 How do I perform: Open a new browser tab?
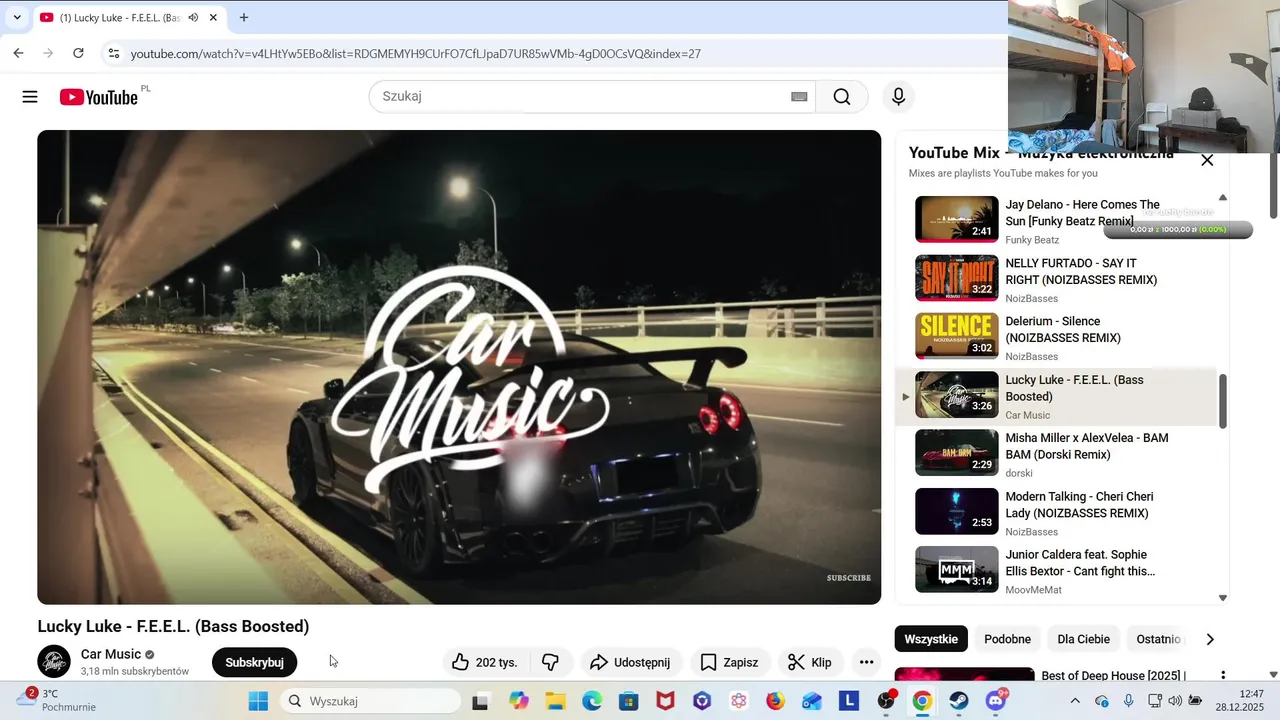tap(243, 17)
